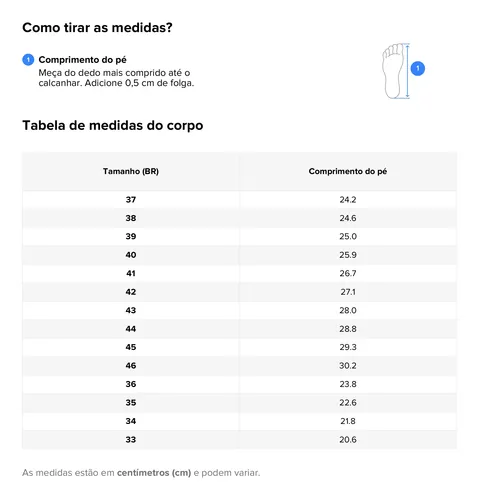Screen dimensions: 479x500
Task: Click the blue 1 badge next to Comprimento do pé
Action: [28, 60]
